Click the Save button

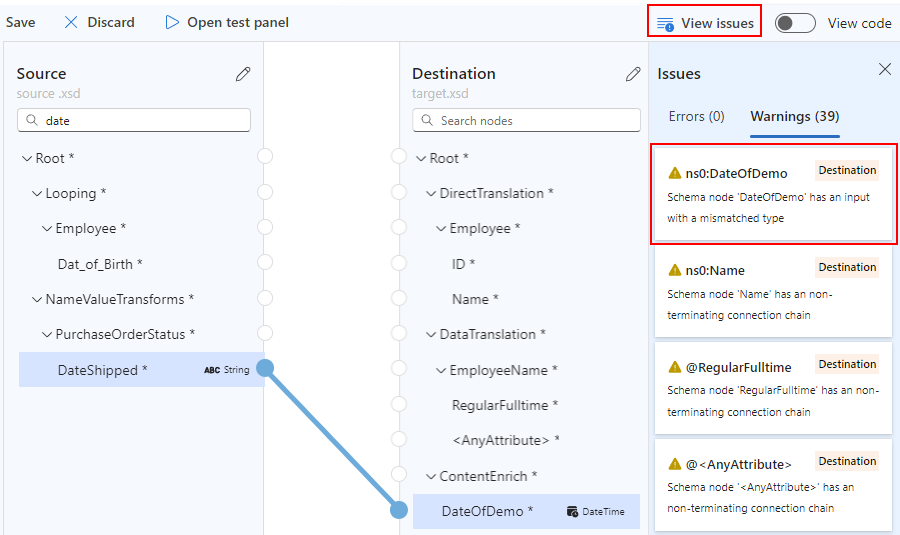pos(21,22)
